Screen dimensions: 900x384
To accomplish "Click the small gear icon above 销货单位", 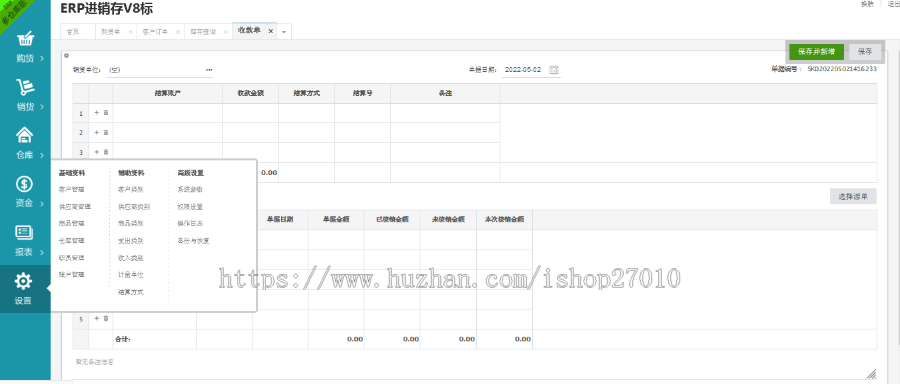I will (67, 56).
